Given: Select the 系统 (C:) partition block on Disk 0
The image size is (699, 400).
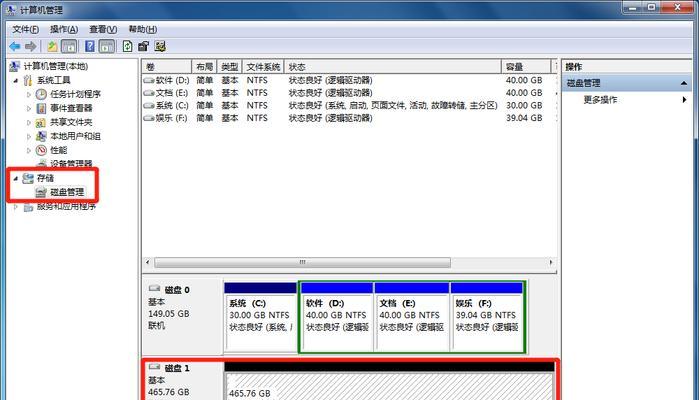Looking at the screenshot, I should tap(260, 318).
